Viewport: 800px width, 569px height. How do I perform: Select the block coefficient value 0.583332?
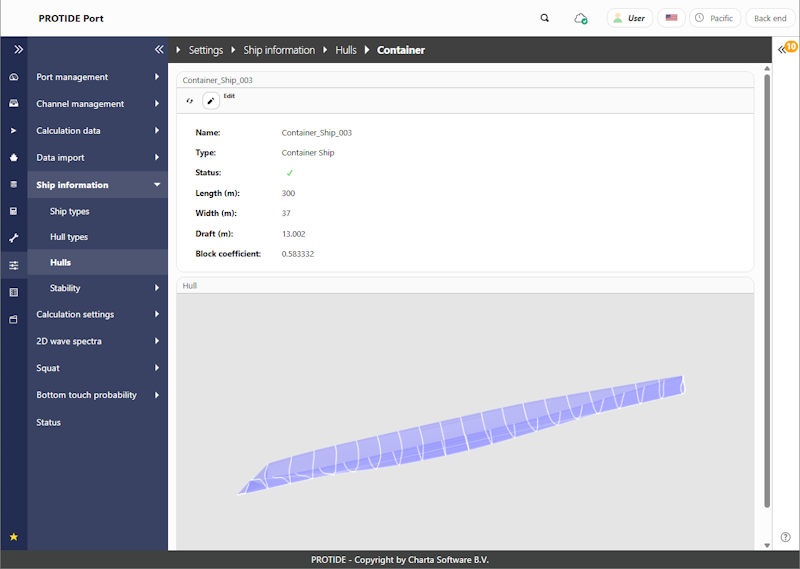(x=297, y=254)
